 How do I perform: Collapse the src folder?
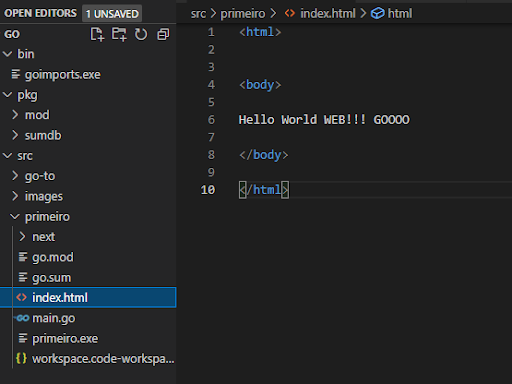pos(7,156)
